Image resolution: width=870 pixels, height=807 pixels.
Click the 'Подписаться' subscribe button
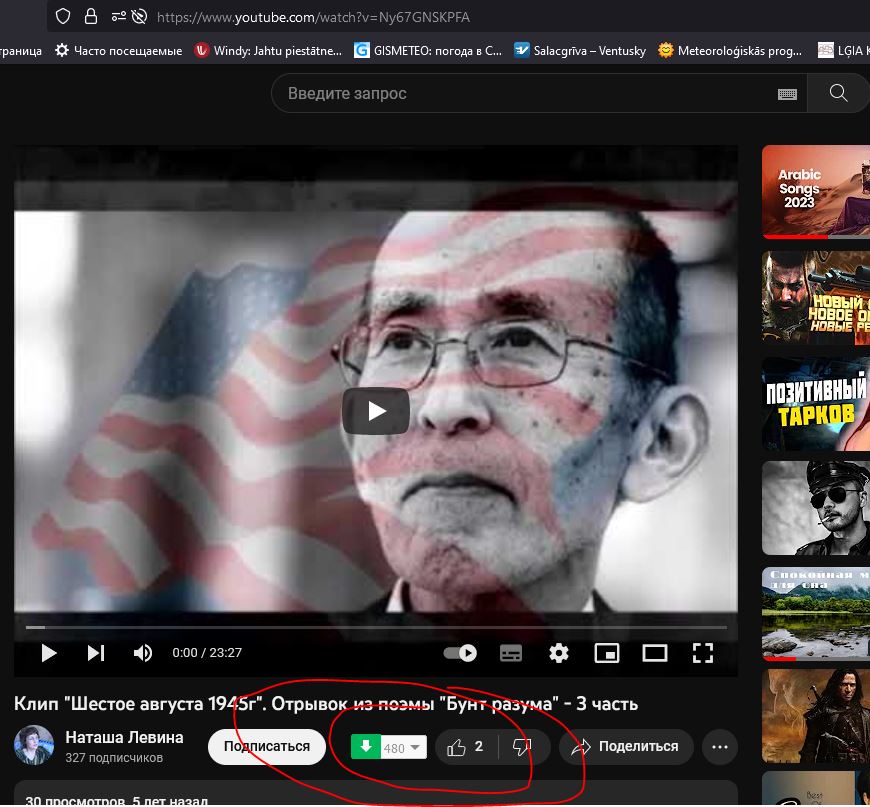point(267,747)
